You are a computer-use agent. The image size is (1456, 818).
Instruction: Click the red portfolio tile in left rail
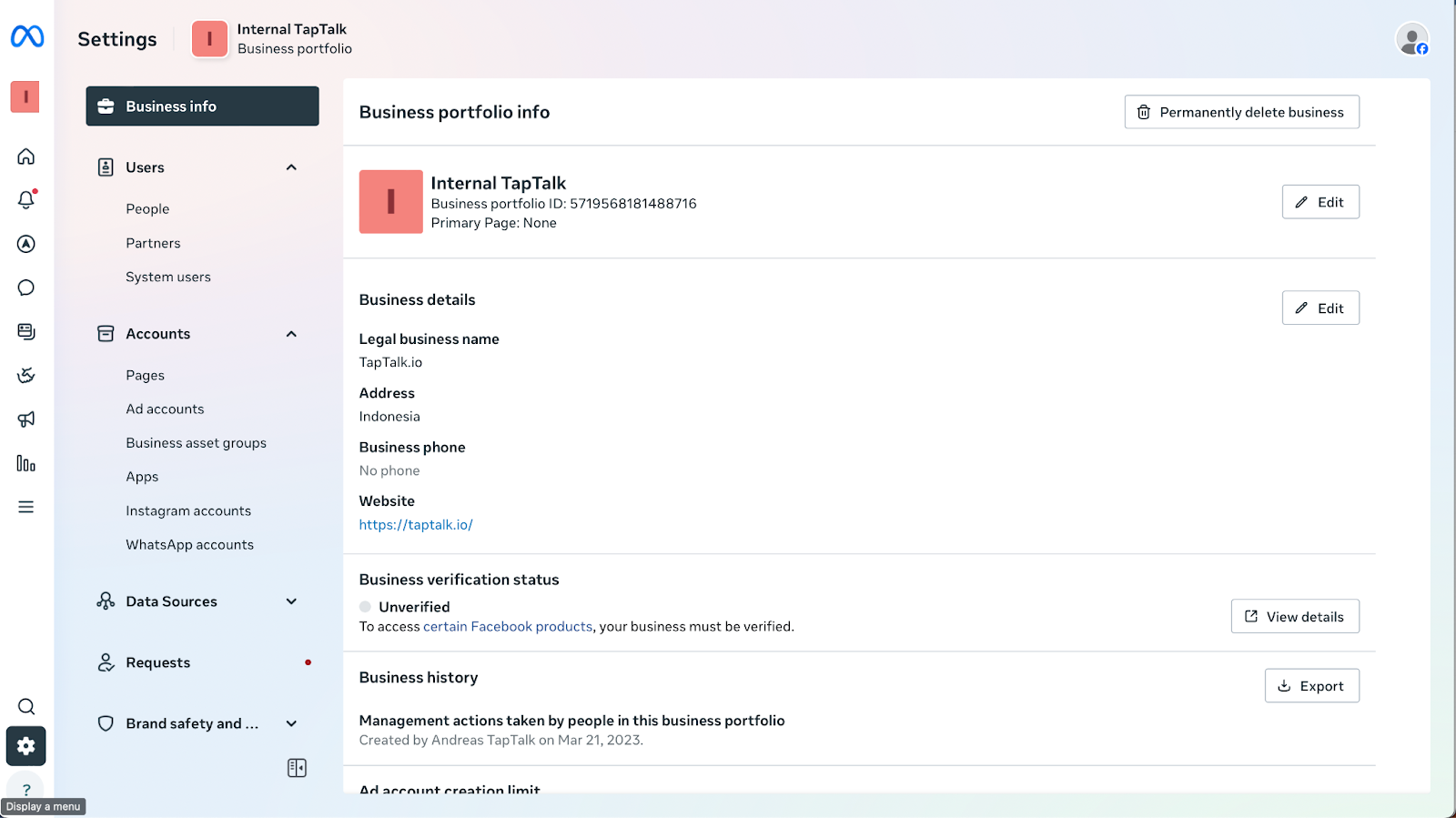[25, 96]
